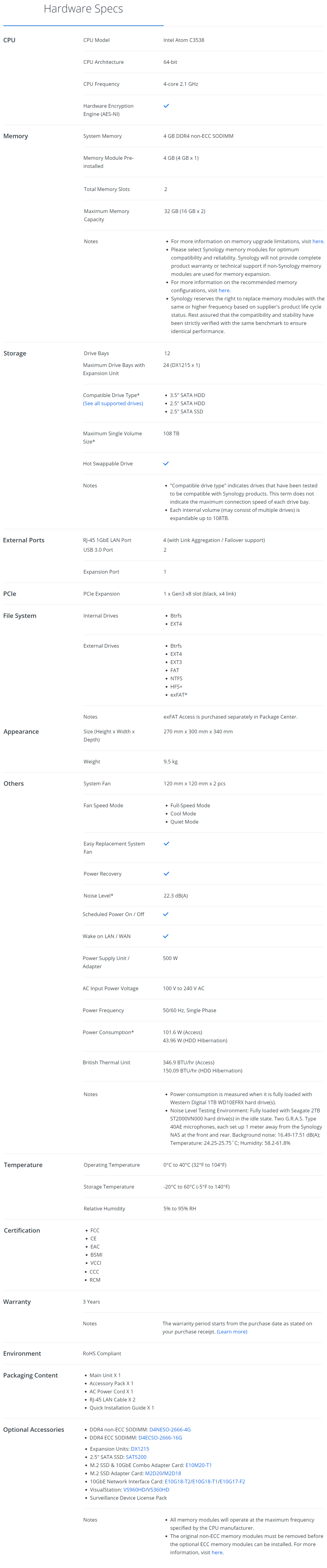Click the Easy Replacement System Fan checkmark

166,843
